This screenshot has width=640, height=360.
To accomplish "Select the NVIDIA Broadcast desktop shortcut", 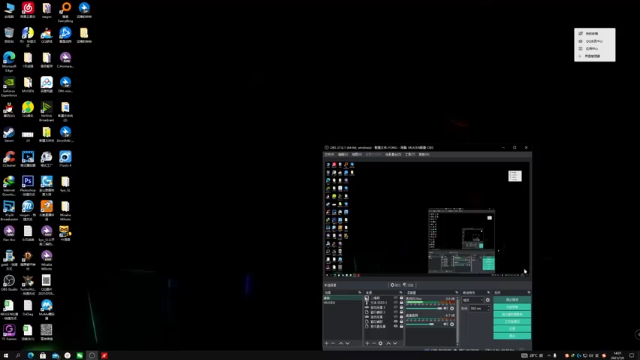I will click(x=47, y=111).
